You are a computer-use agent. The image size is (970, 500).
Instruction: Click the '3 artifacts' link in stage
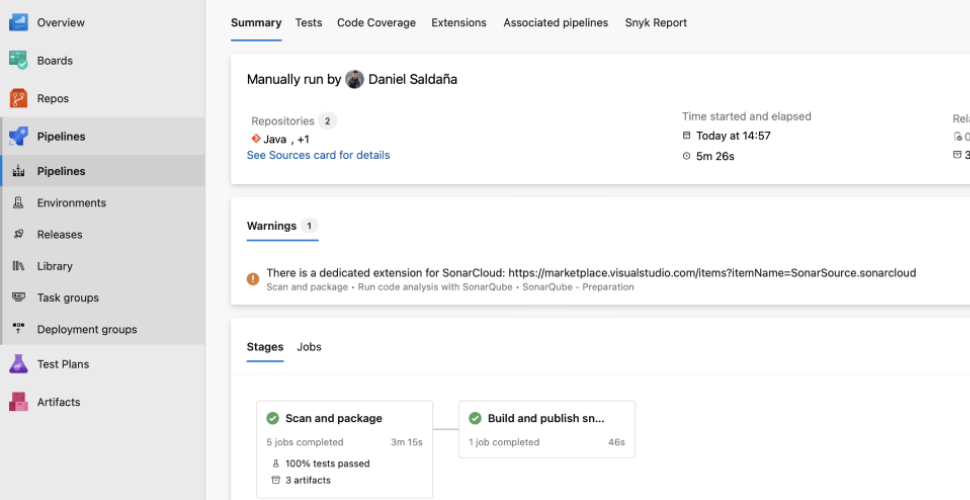pos(307,480)
